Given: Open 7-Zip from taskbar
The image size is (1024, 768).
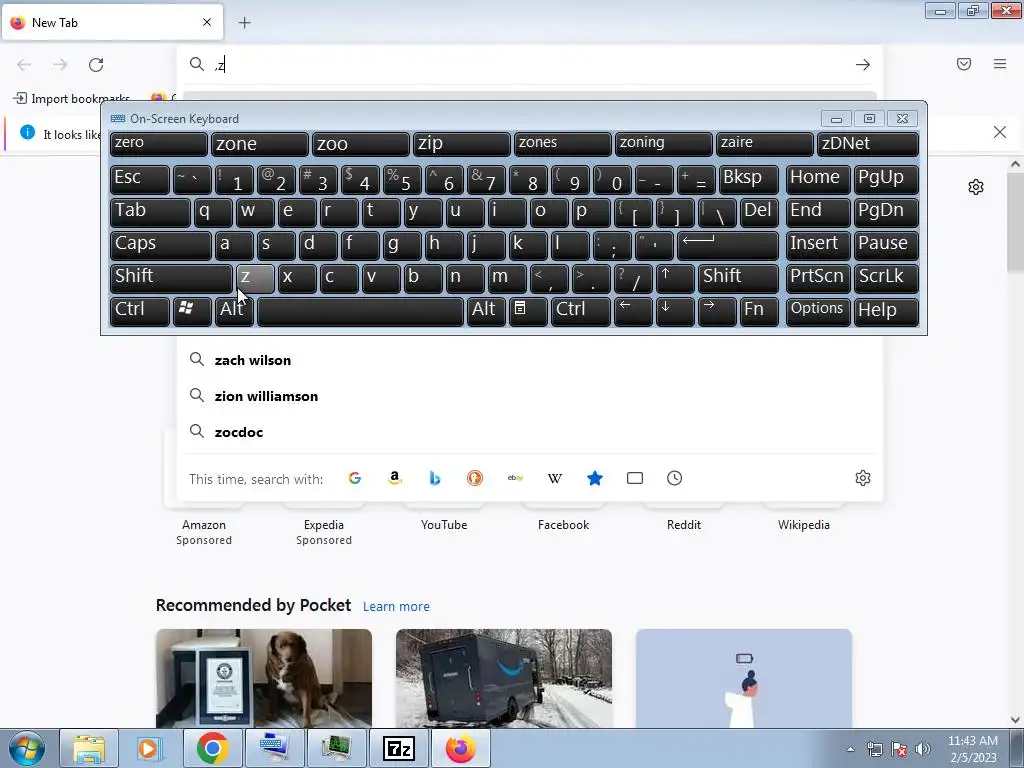Looking at the screenshot, I should click(398, 748).
